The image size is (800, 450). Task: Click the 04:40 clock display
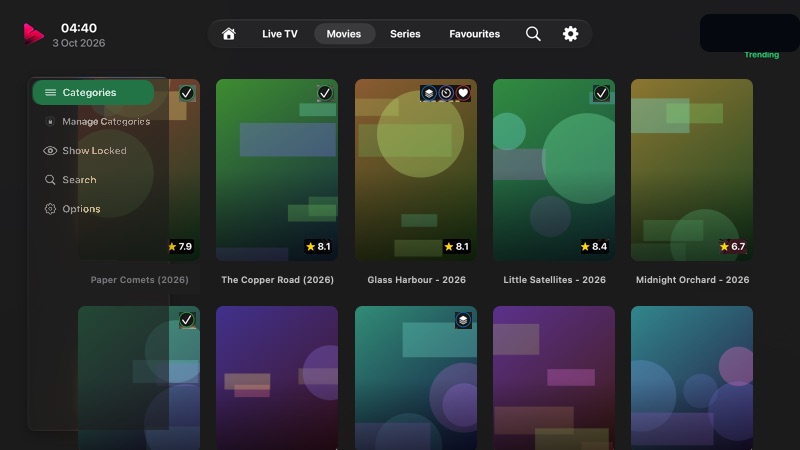79,28
